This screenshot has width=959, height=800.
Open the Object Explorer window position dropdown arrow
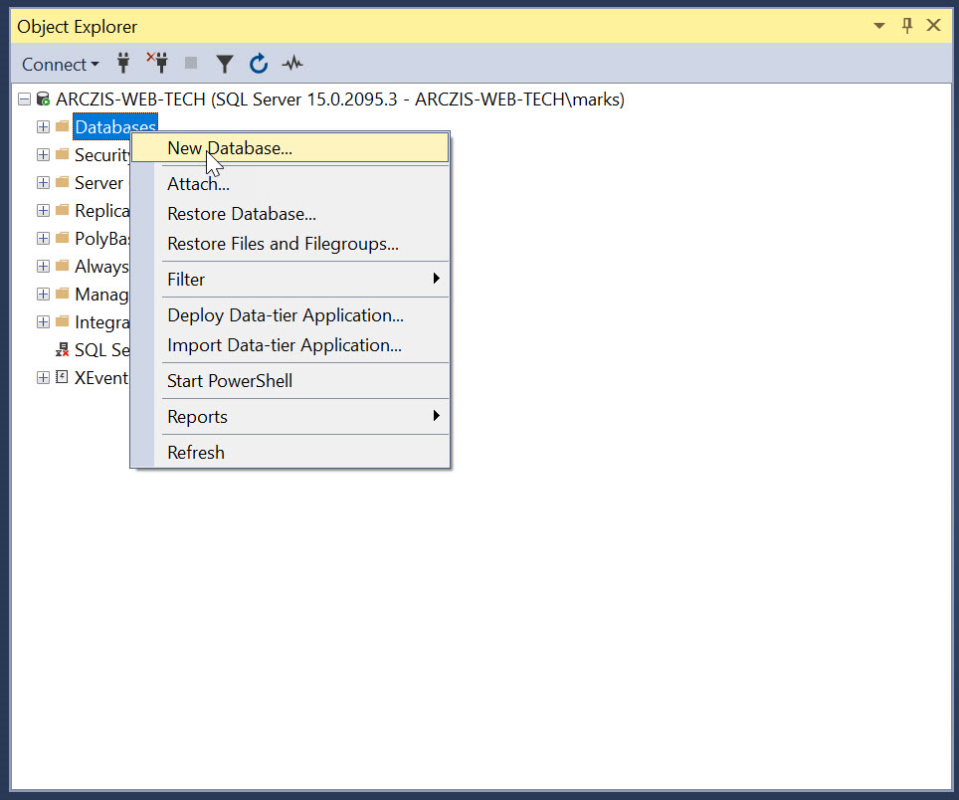[x=879, y=26]
